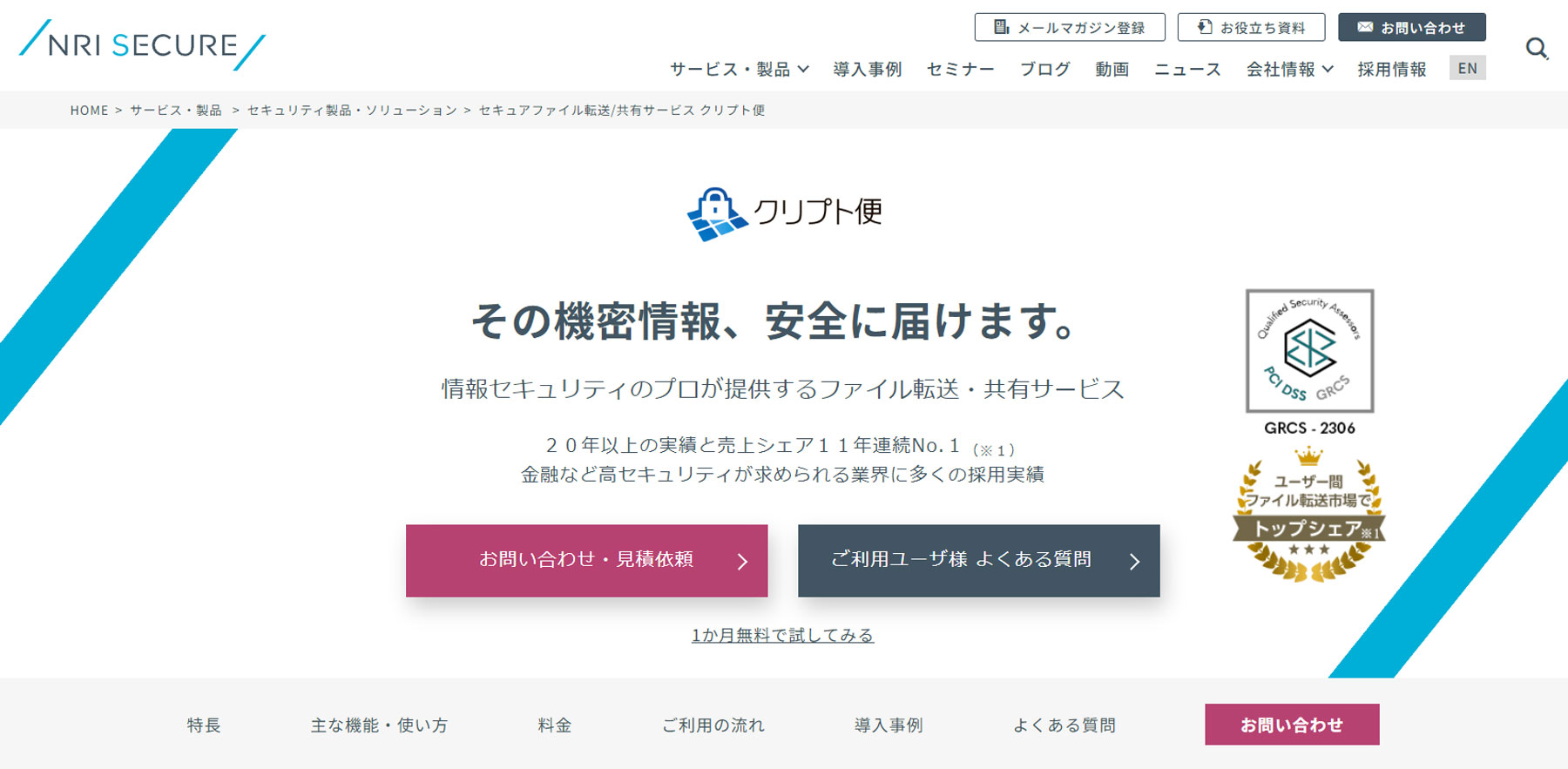This screenshot has width=1568, height=769.
Task: Click the (※1) footnote marker
Action: (994, 450)
